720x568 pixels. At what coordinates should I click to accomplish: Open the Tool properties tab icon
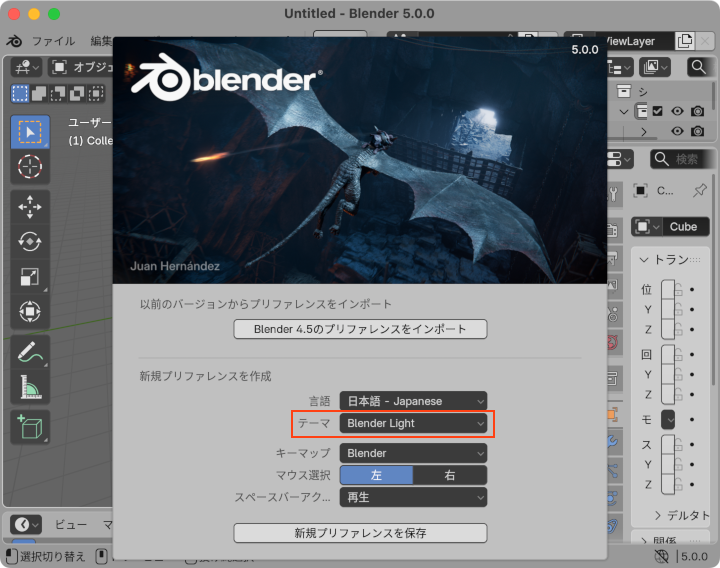tap(613, 194)
